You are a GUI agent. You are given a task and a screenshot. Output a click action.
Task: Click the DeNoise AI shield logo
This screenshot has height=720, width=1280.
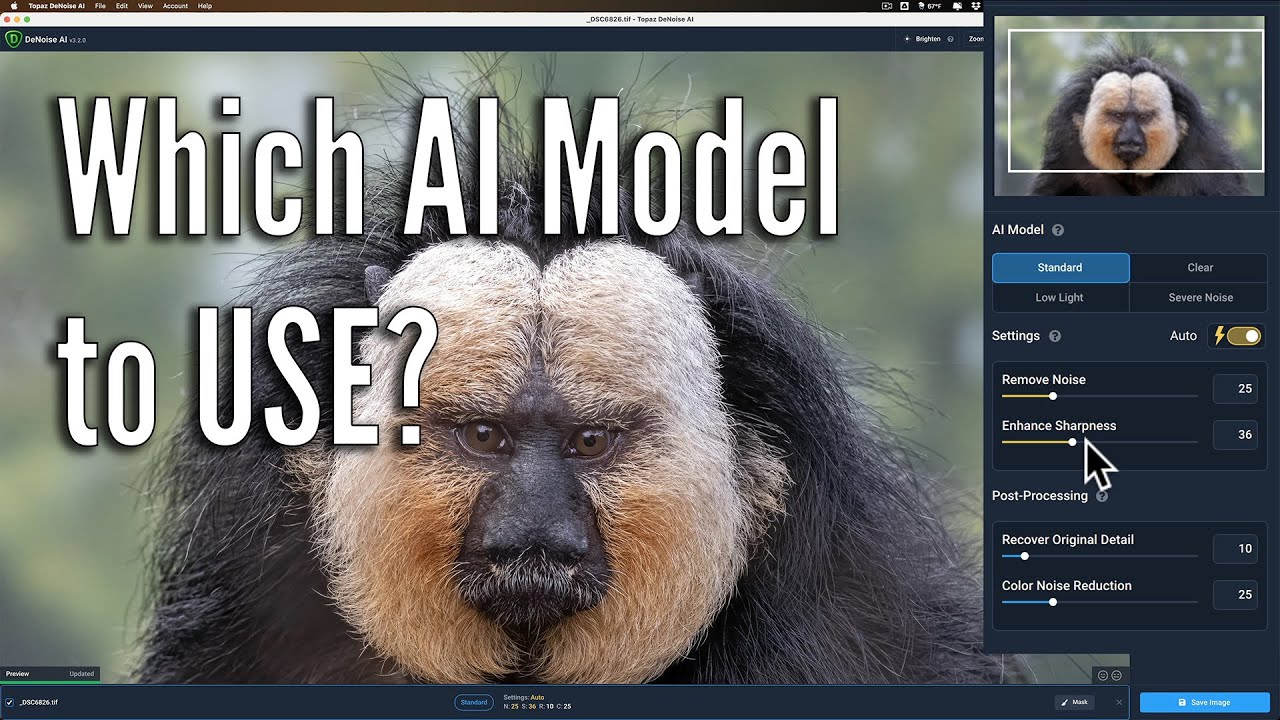coord(13,39)
